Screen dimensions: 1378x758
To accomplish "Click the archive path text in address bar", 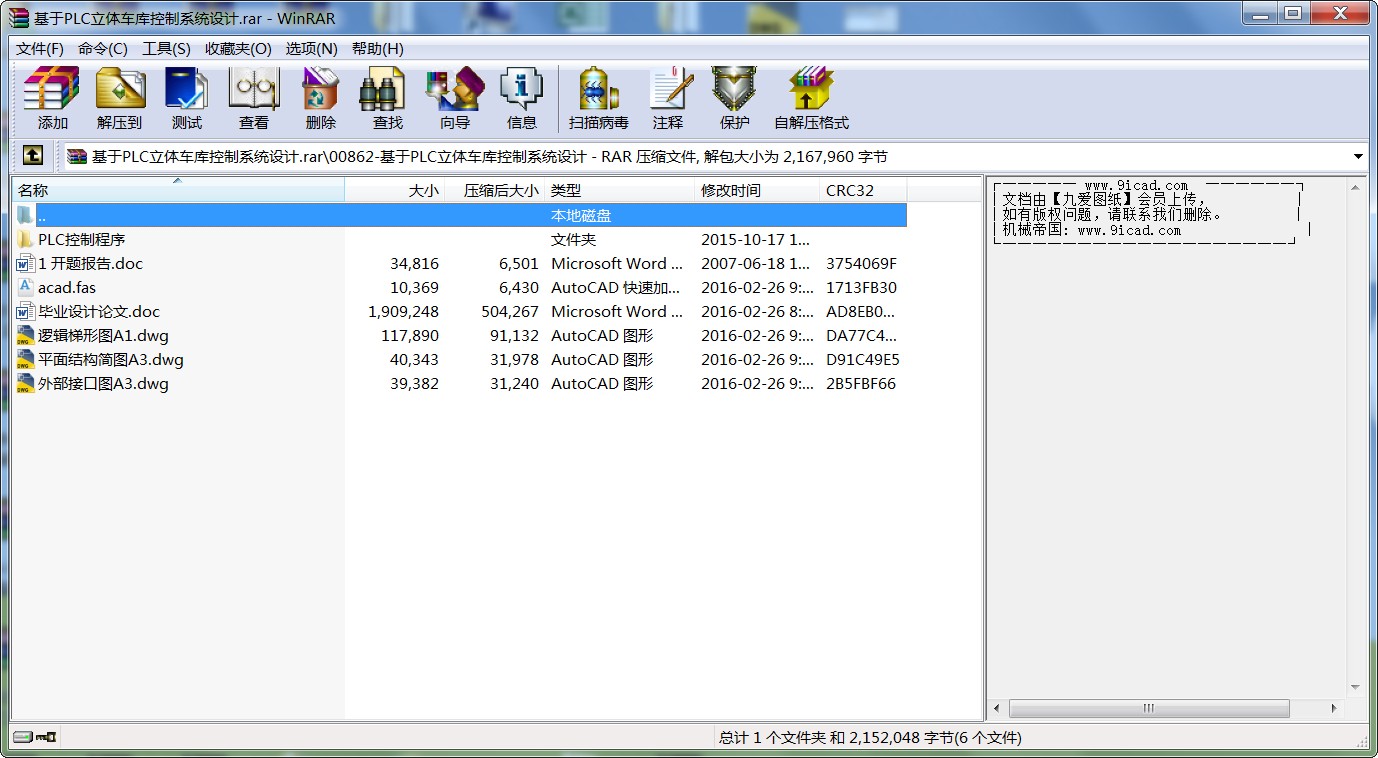I will pyautogui.click(x=490, y=156).
